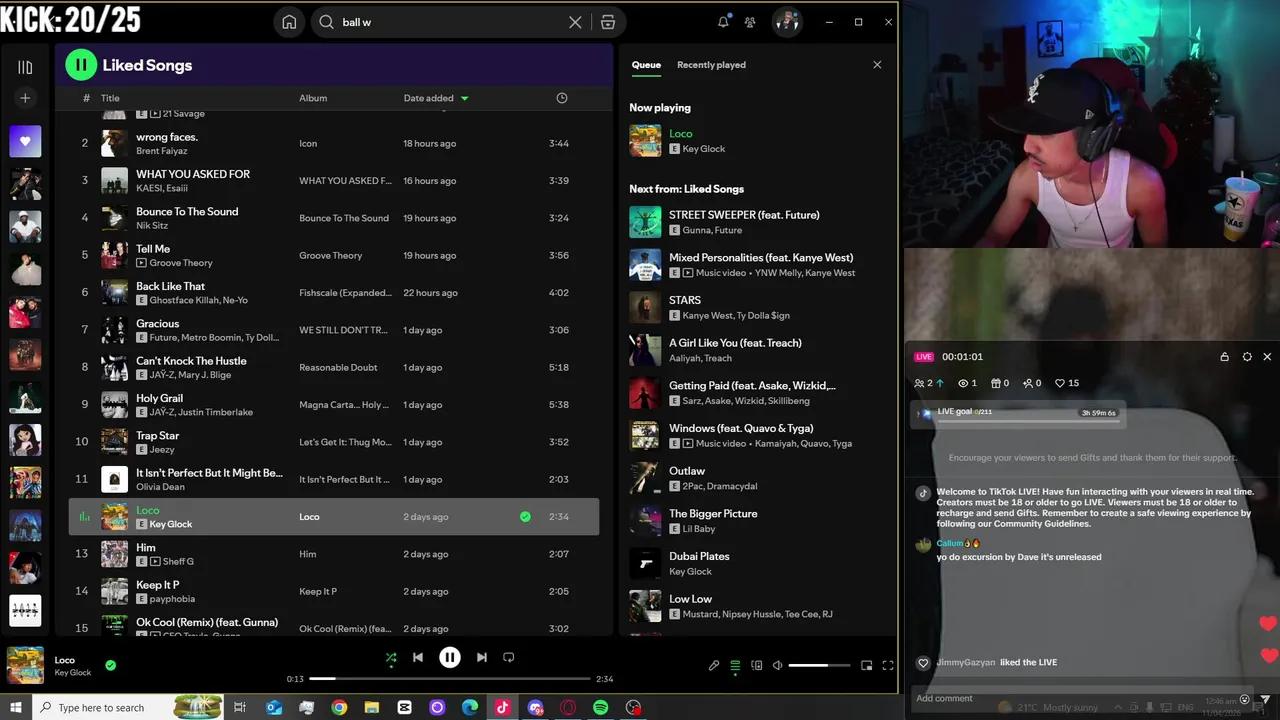Click the Key Glock link under Now playing
The image size is (1280, 720).
(x=704, y=149)
